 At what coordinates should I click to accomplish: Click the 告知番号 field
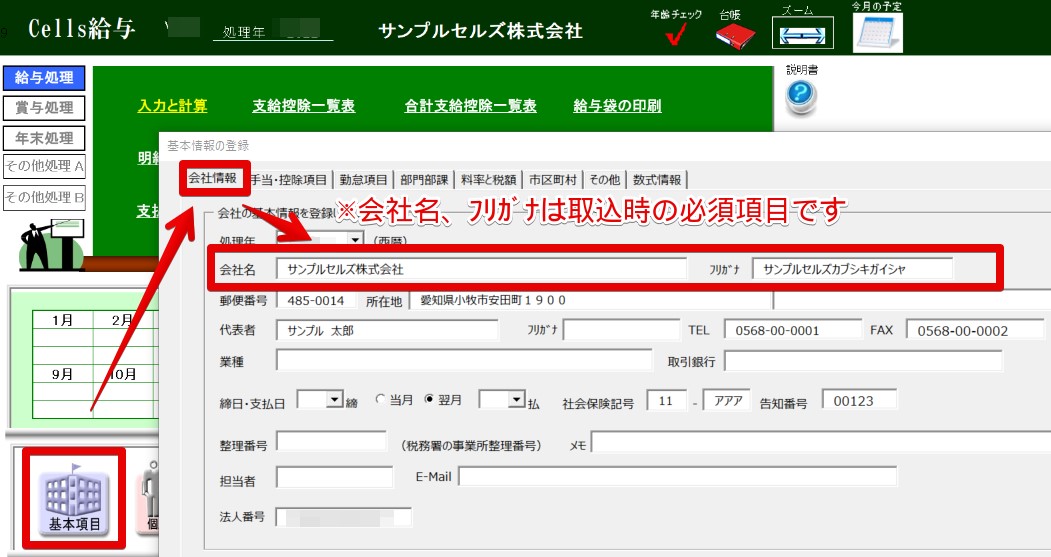point(859,401)
